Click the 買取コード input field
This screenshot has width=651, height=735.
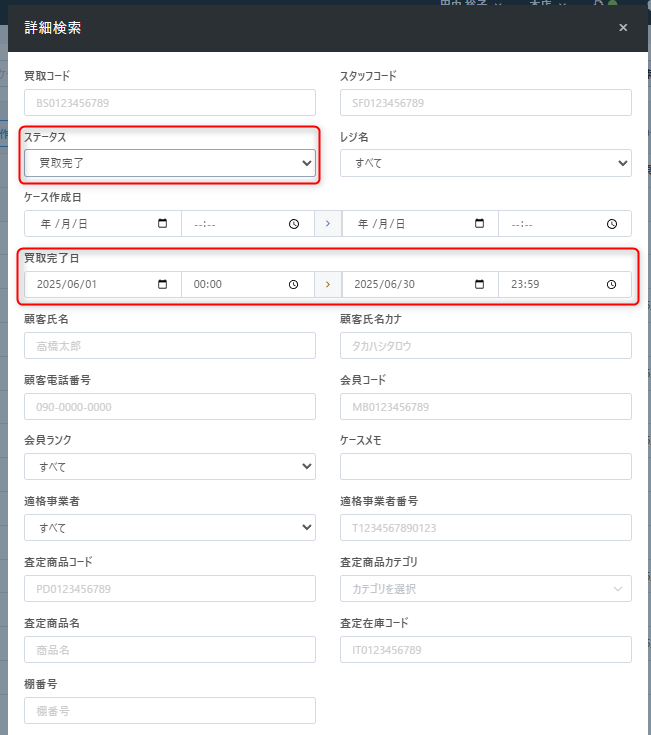coord(170,102)
